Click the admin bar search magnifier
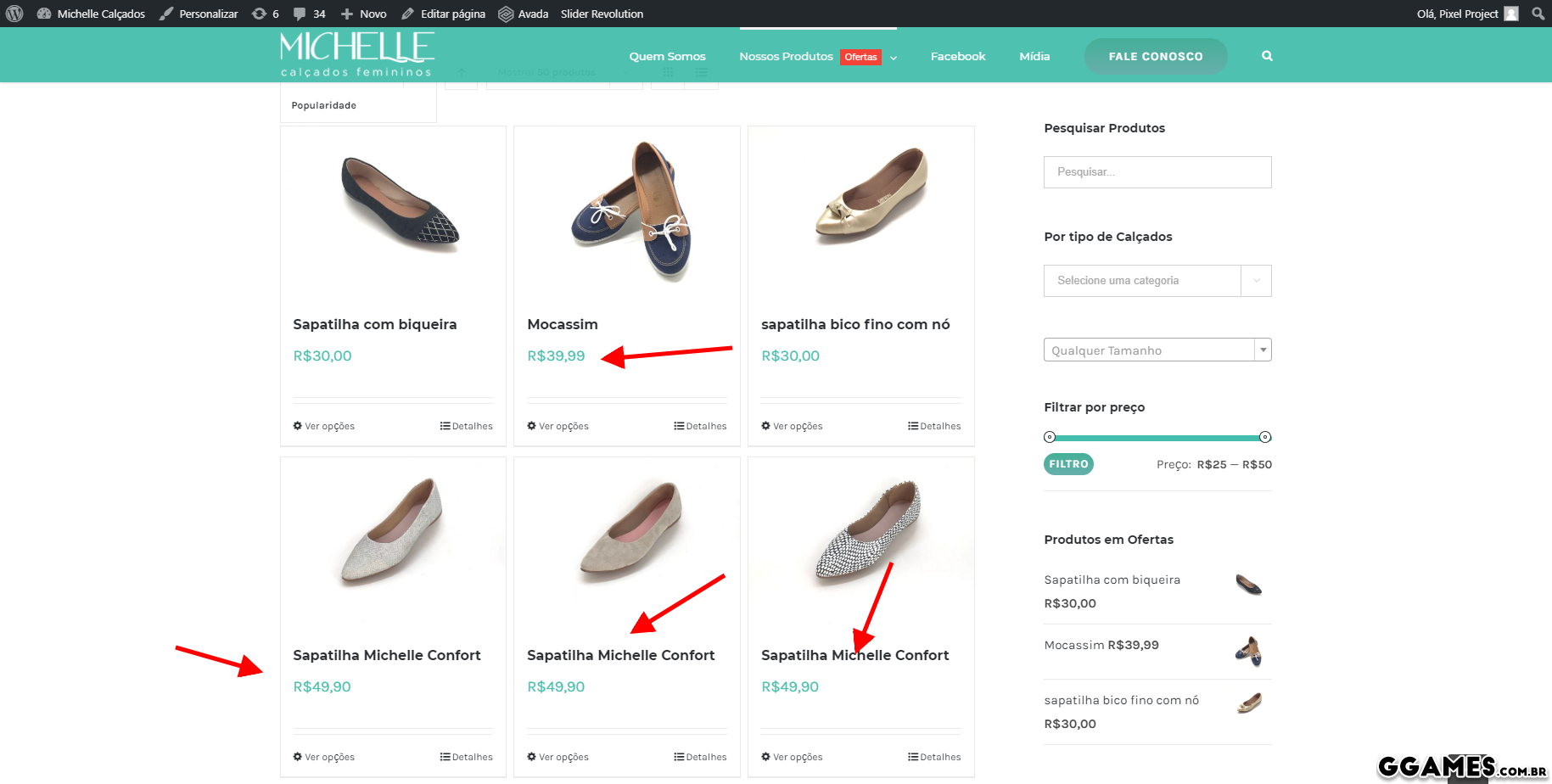The width and height of the screenshot is (1552, 784). click(x=1538, y=14)
